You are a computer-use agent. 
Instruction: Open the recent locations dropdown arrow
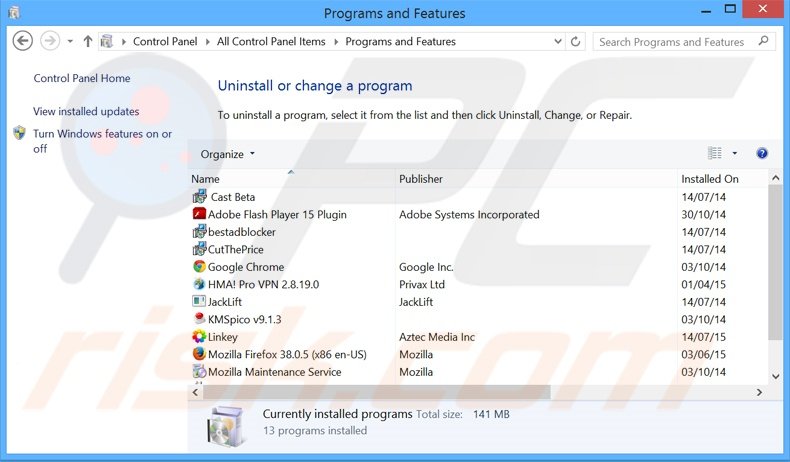tap(70, 41)
